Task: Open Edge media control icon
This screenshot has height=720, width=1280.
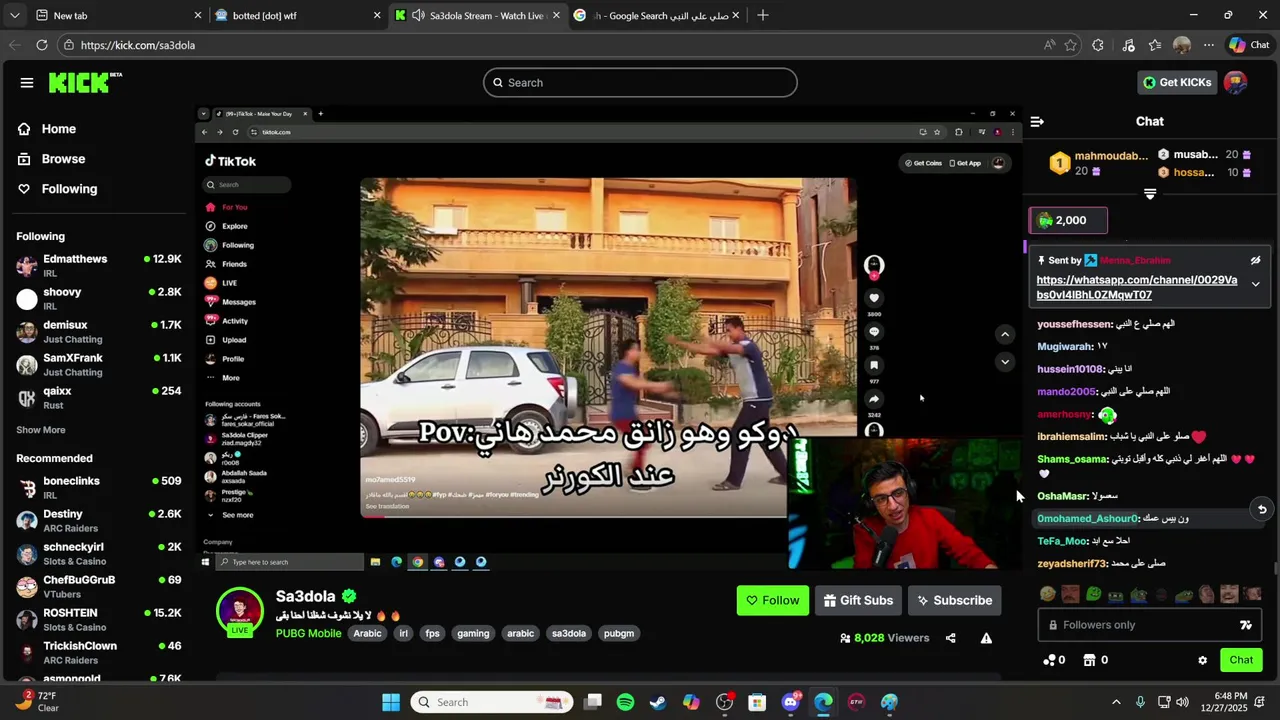Action: coord(1128,45)
